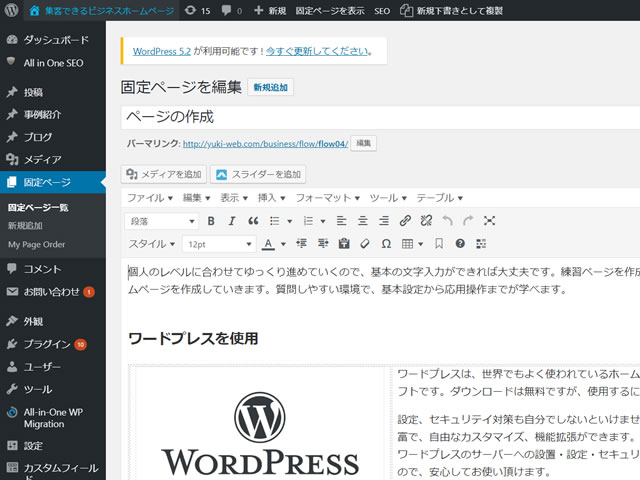Click the permalink 編集 button
Viewport: 640px width, 480px height.
tap(363, 143)
